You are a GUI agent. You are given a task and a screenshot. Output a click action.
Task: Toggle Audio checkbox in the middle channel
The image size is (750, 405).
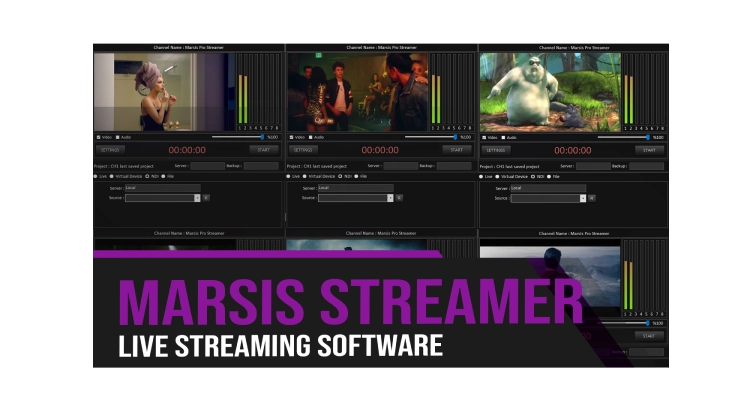click(310, 137)
